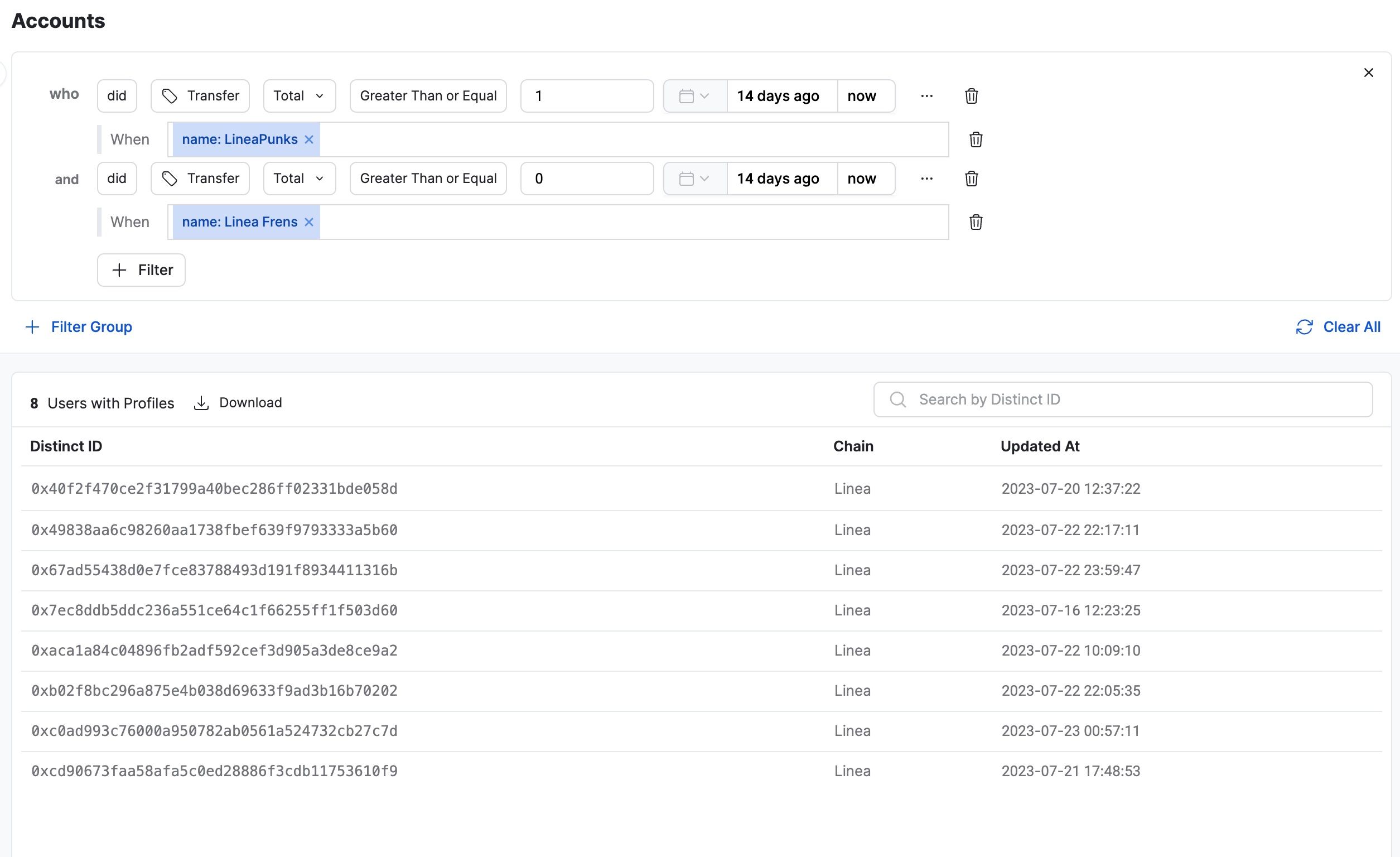Open account 0x40f2f470ce2f31799a40bec286ff02331bde058d
1400x857 pixels.
[x=214, y=489]
